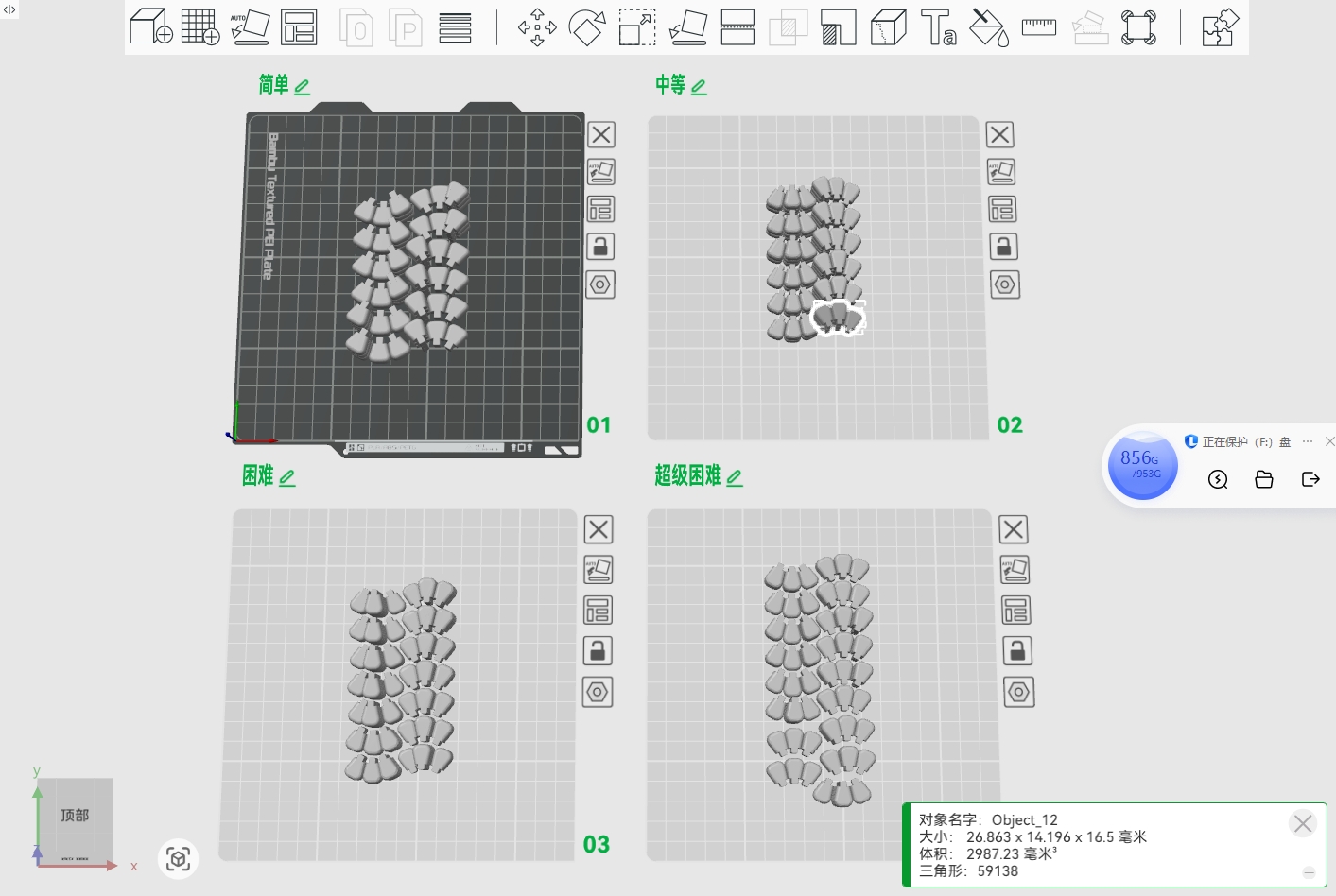Click the reset camera view icon

(179, 859)
